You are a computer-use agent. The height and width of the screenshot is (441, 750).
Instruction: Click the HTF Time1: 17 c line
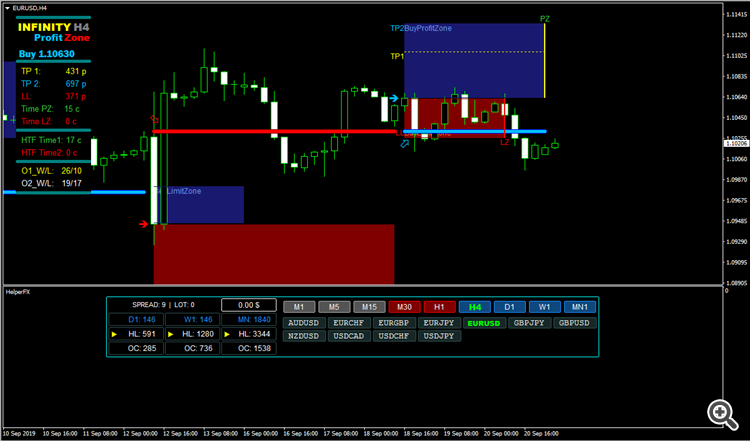pos(51,140)
